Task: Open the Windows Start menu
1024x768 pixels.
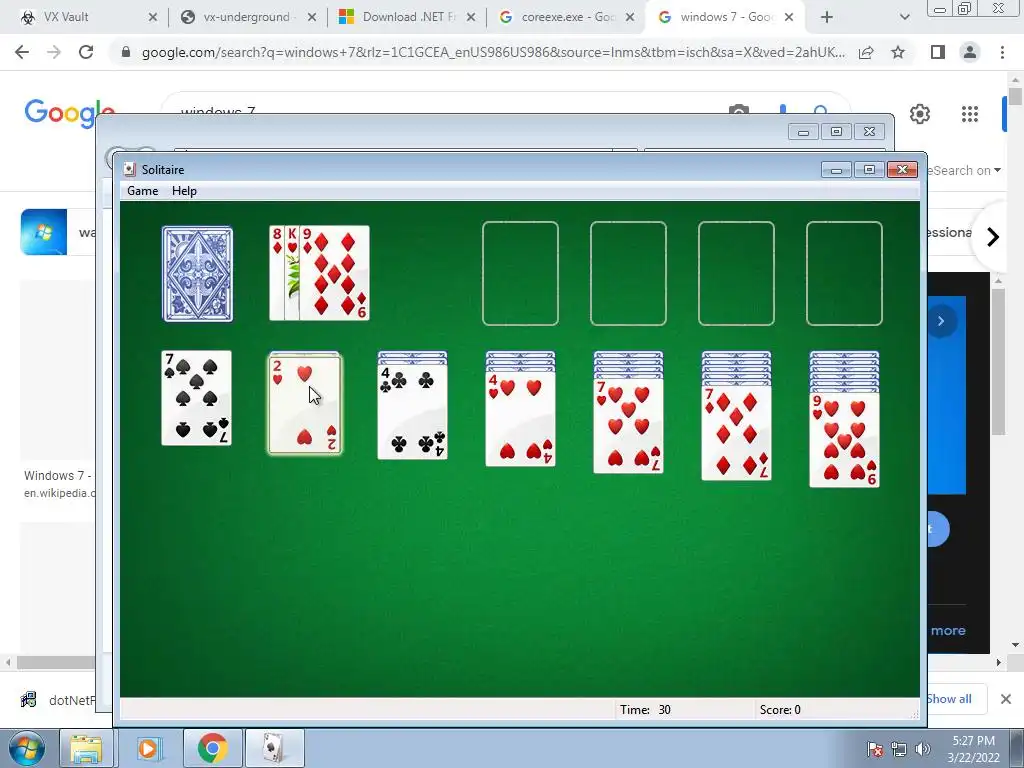Action: point(27,748)
